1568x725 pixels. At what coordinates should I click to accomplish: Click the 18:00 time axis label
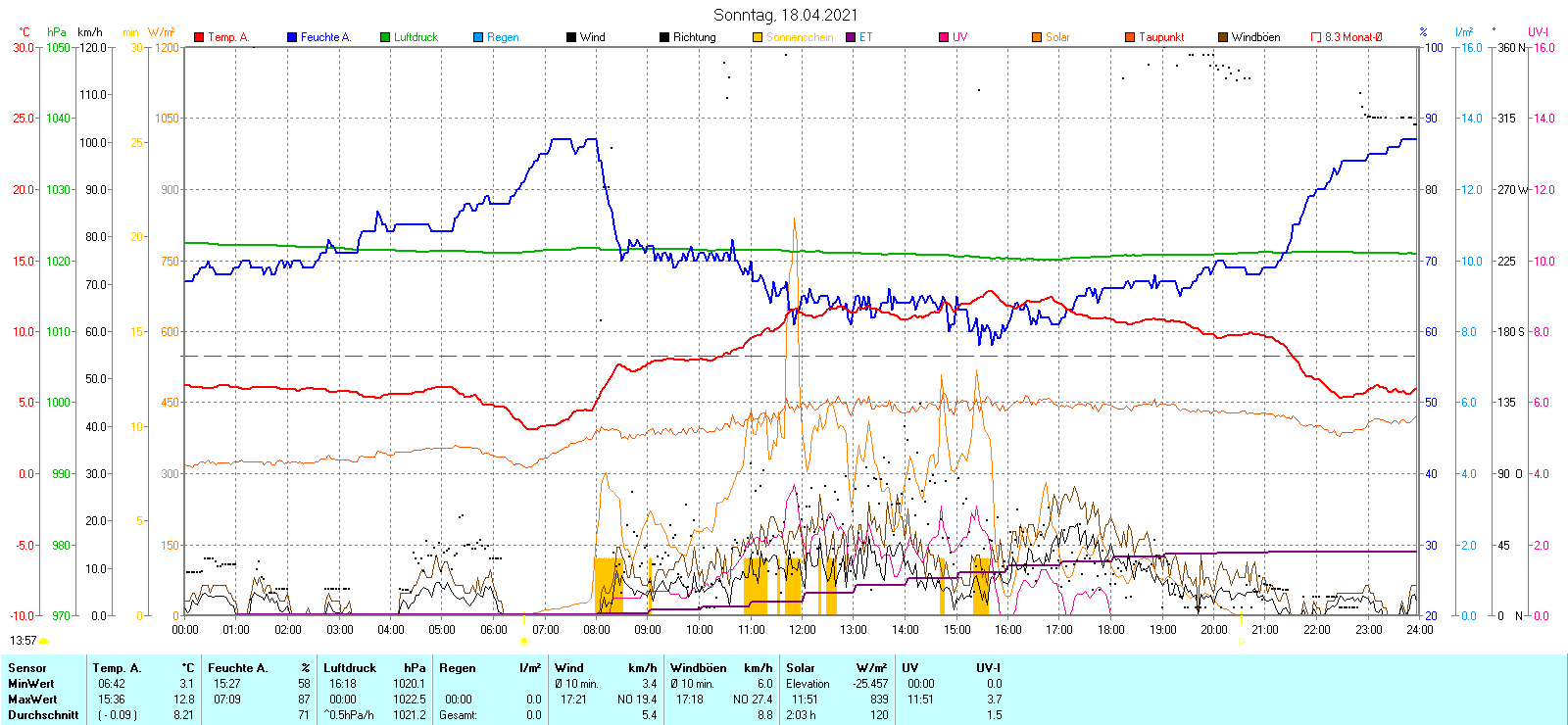click(x=1111, y=630)
